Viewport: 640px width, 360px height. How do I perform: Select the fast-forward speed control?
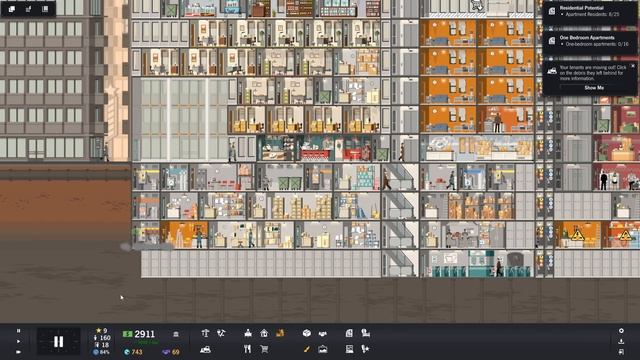pos(18,351)
